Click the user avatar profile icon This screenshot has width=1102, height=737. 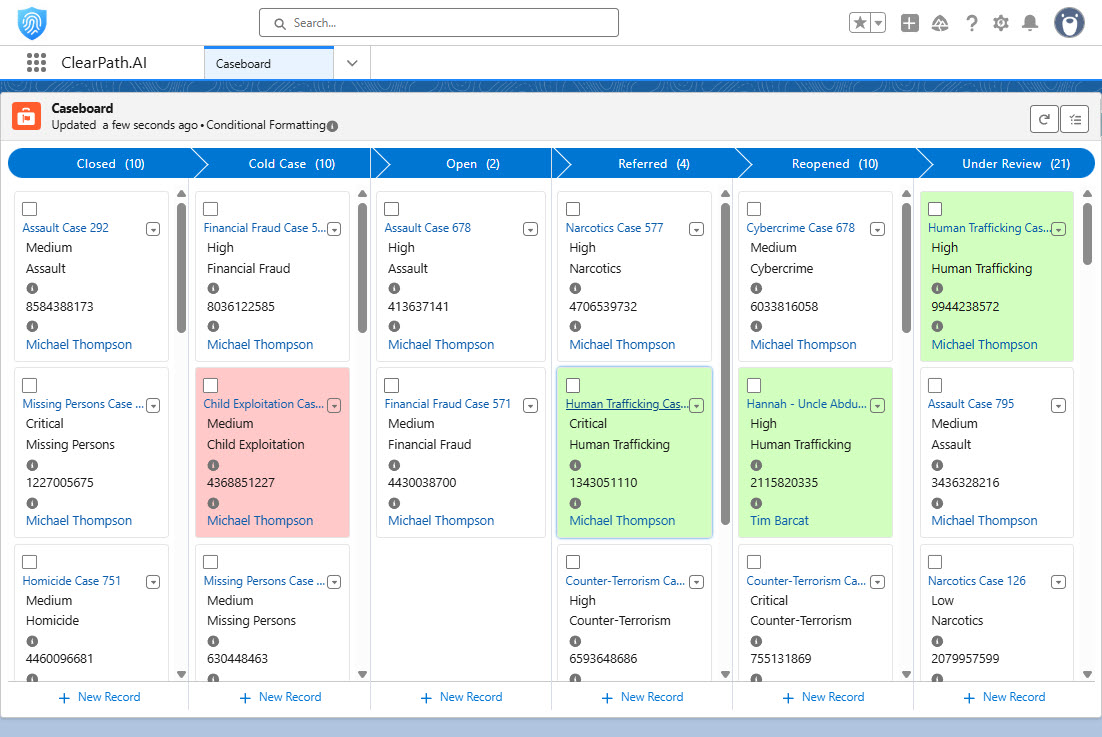(x=1069, y=23)
